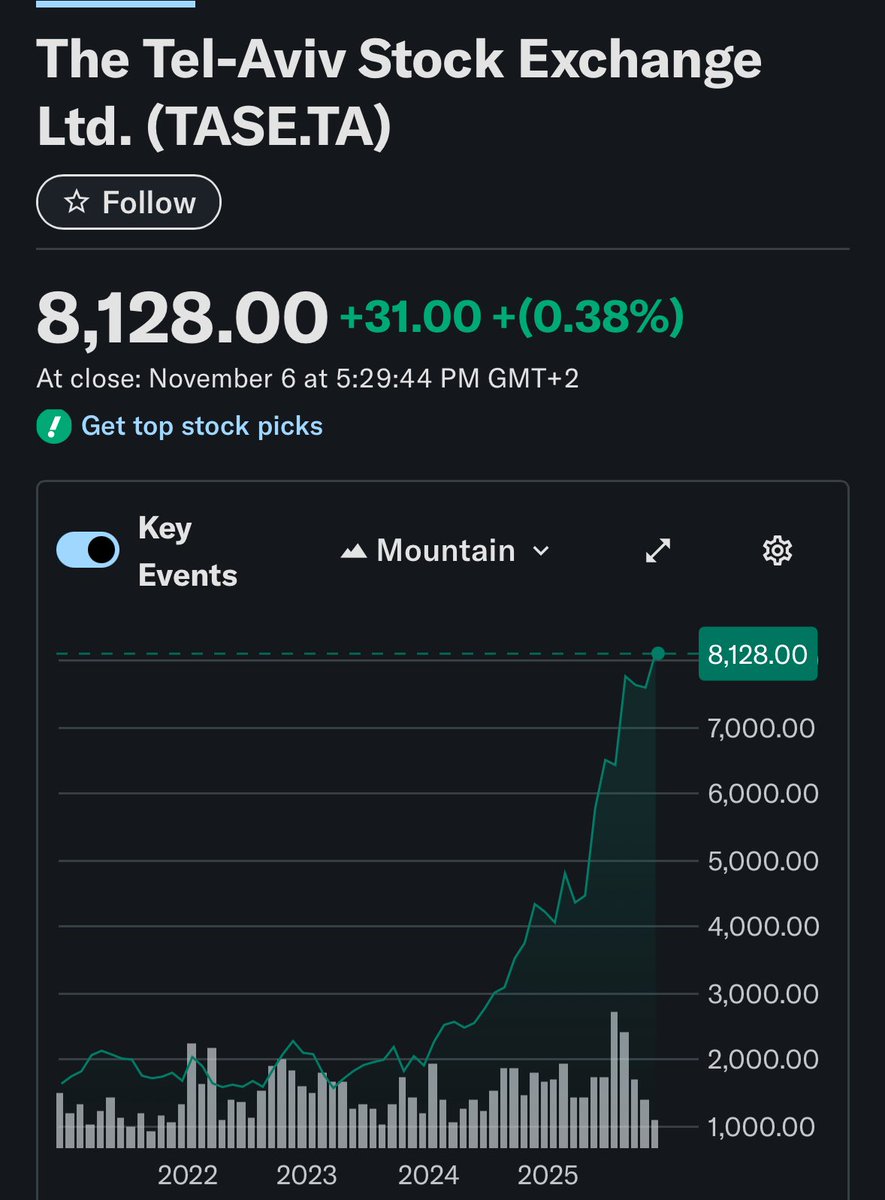Click the 7,000.00 axis value

[x=763, y=727]
